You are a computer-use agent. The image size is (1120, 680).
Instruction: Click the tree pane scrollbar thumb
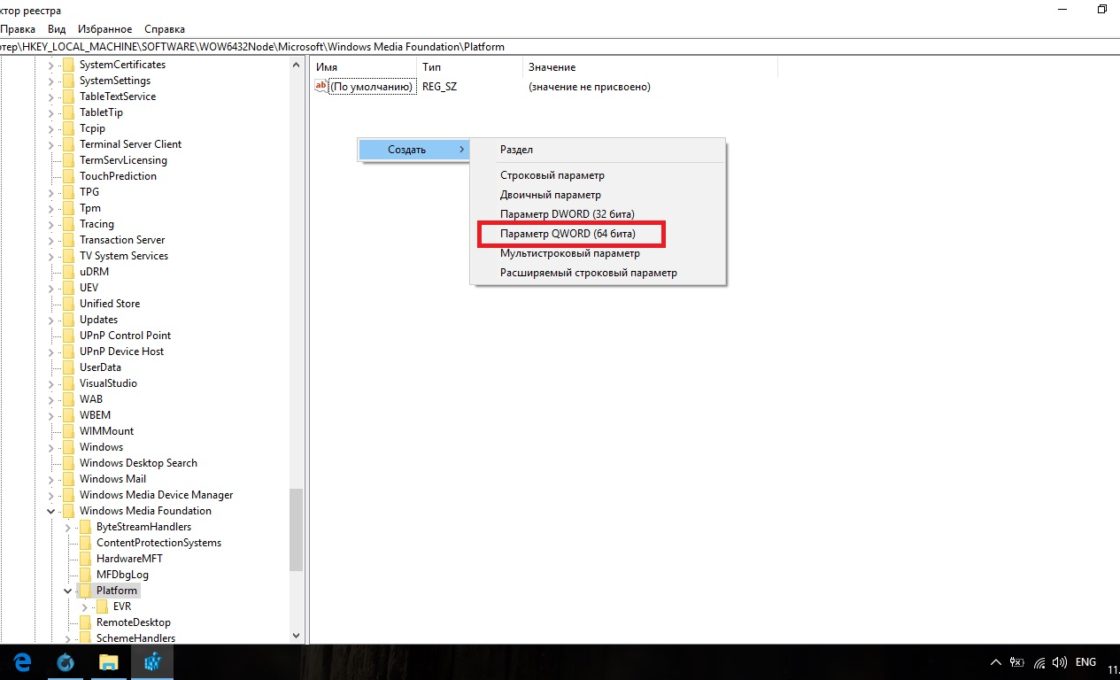(x=296, y=530)
